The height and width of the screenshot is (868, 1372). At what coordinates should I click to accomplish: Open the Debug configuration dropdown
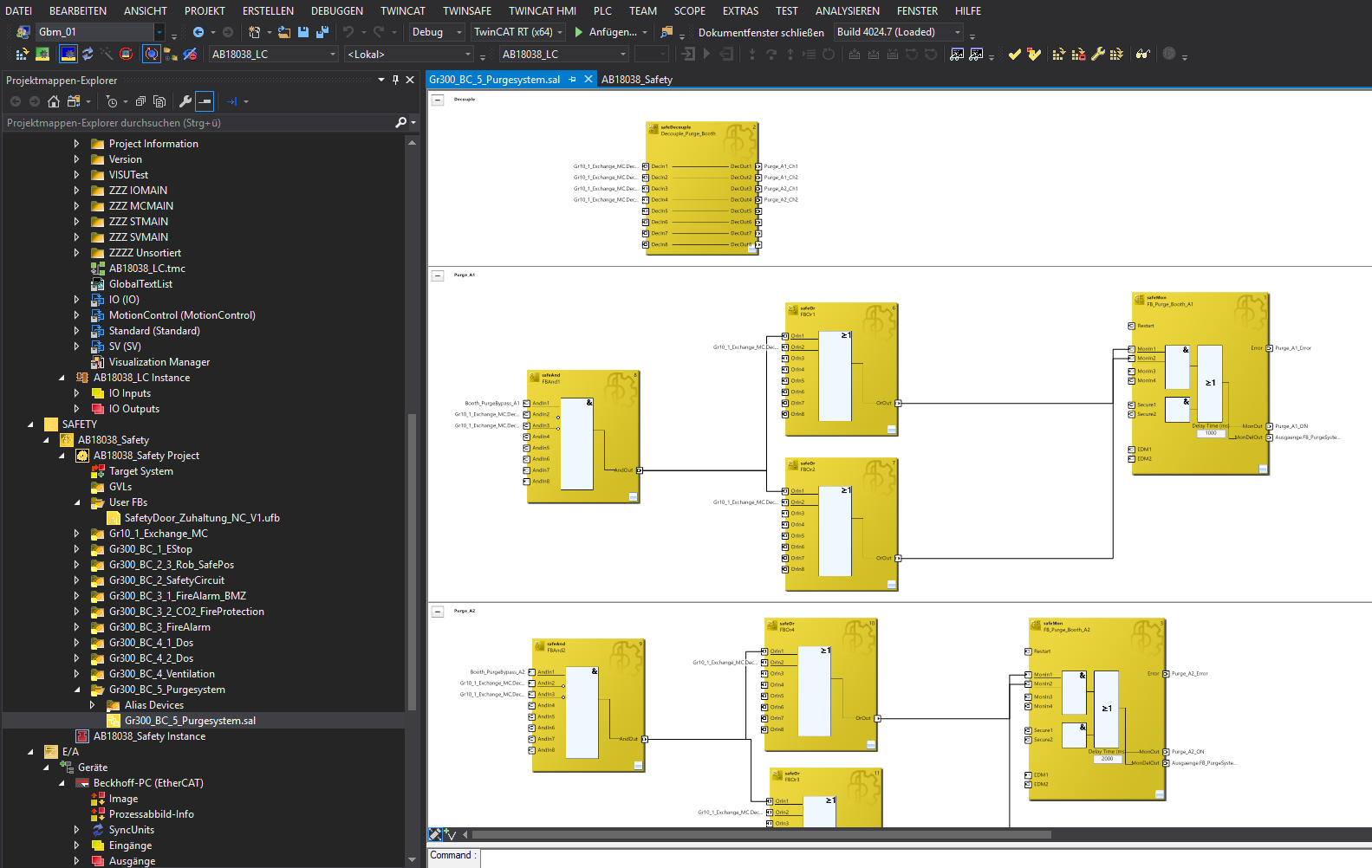[459, 32]
